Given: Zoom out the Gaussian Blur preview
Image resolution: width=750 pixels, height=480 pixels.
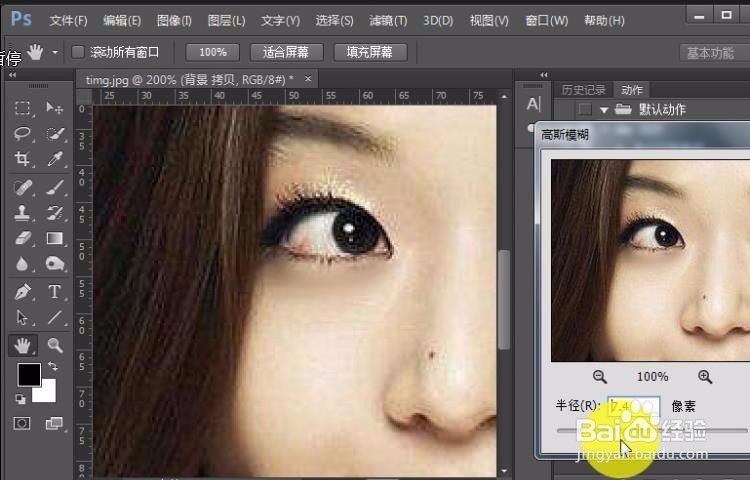Looking at the screenshot, I should pos(600,377).
